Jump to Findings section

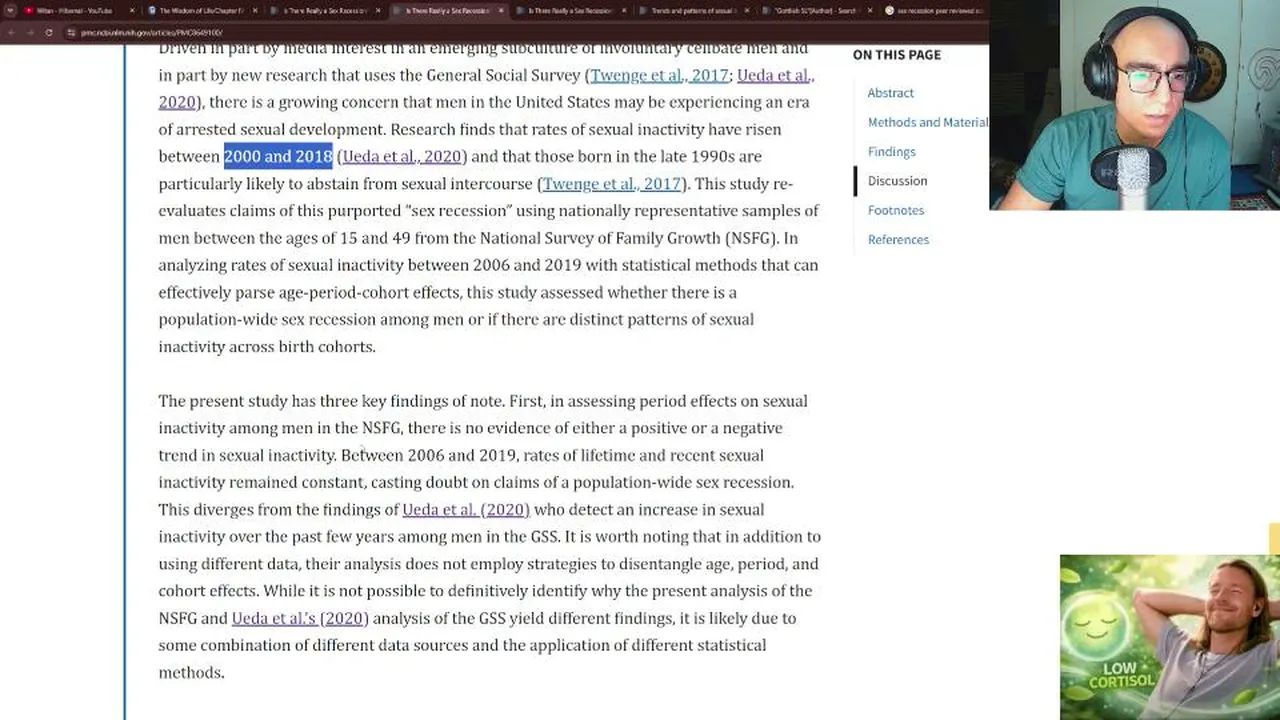(x=892, y=152)
